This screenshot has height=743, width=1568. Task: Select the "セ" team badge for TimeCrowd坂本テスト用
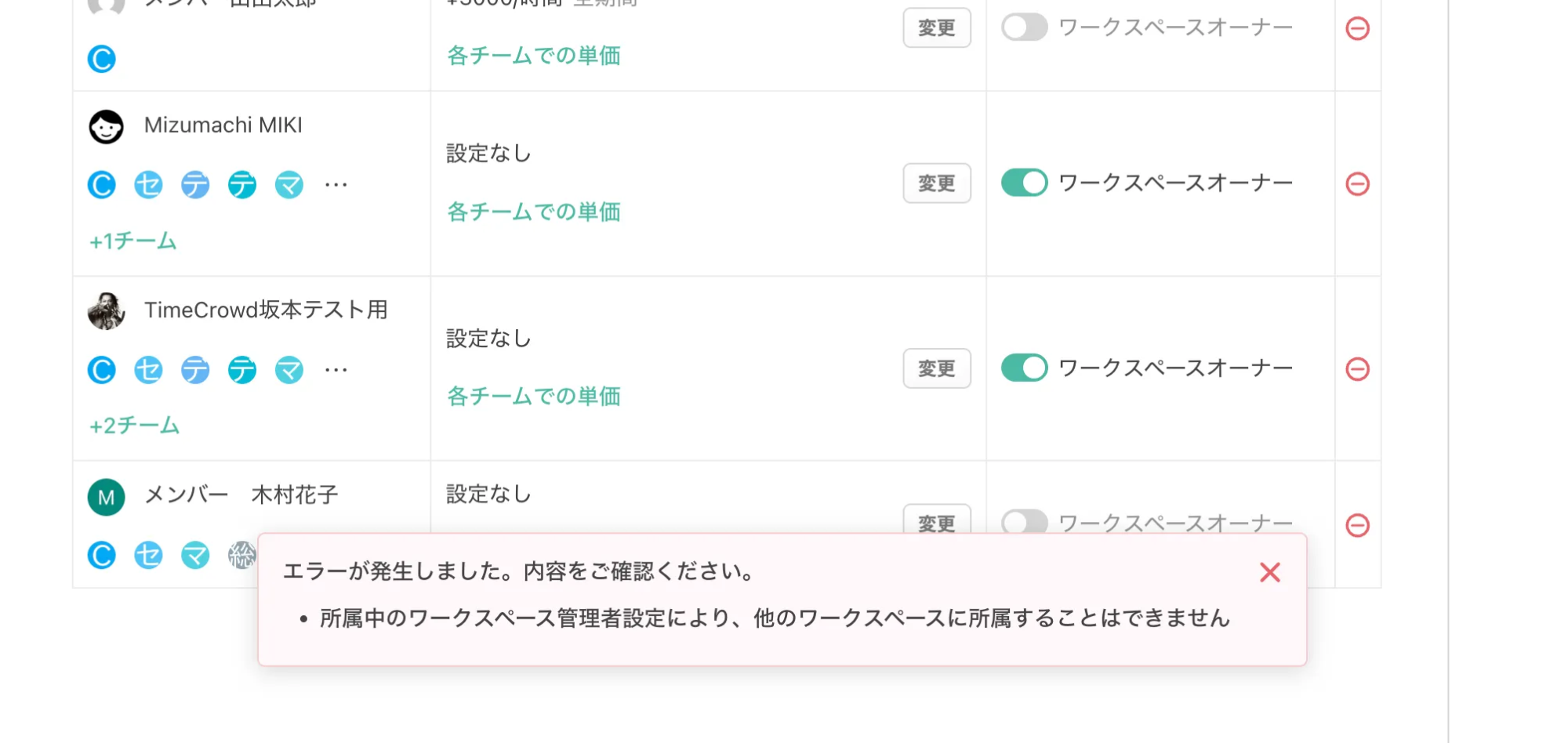[149, 369]
